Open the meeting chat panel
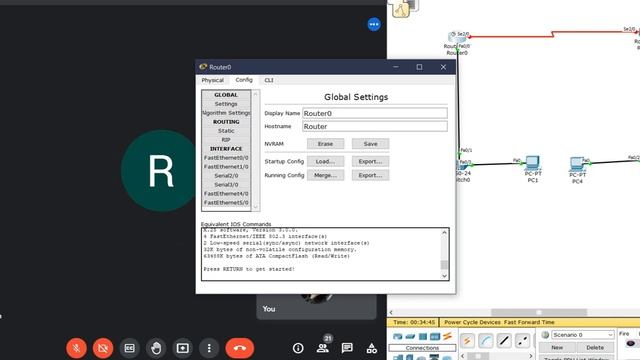 [x=347, y=348]
